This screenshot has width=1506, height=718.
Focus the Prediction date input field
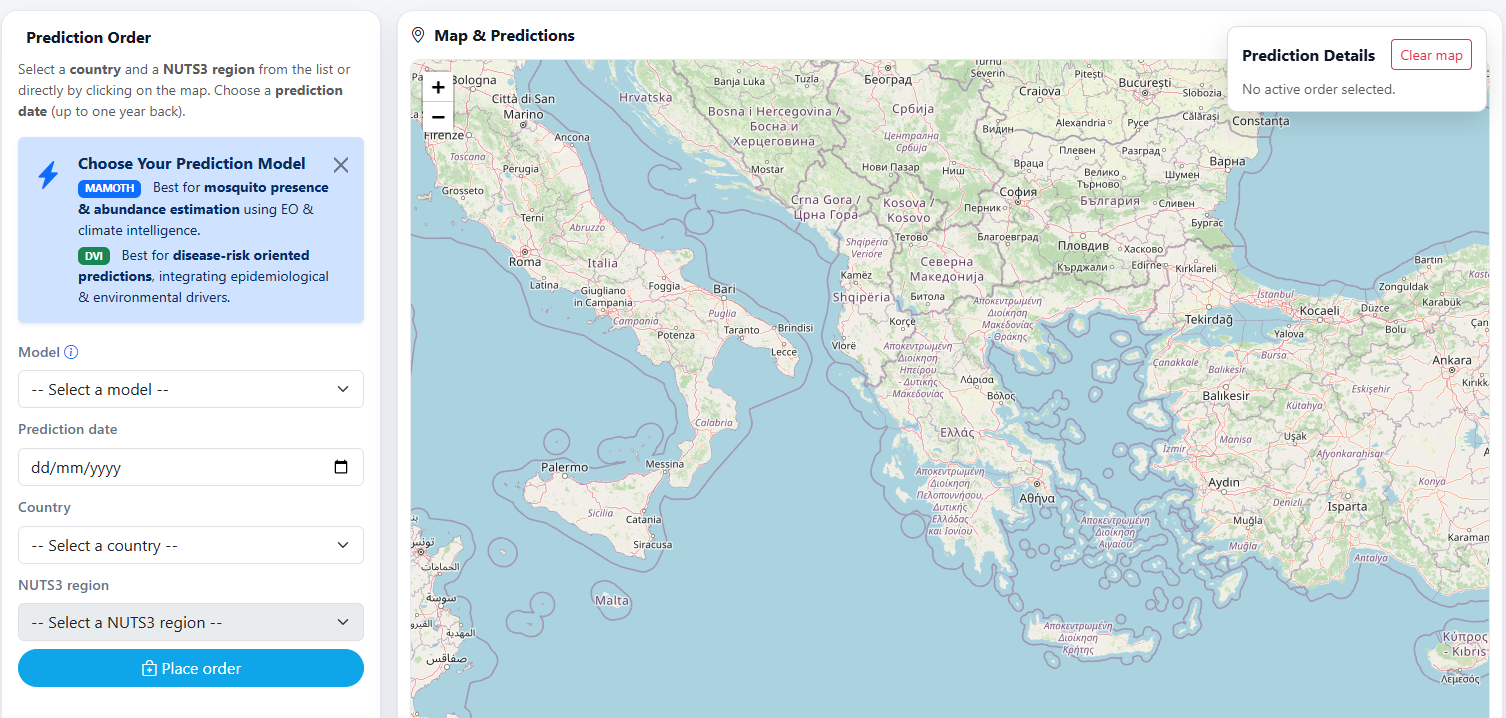[x=170, y=467]
